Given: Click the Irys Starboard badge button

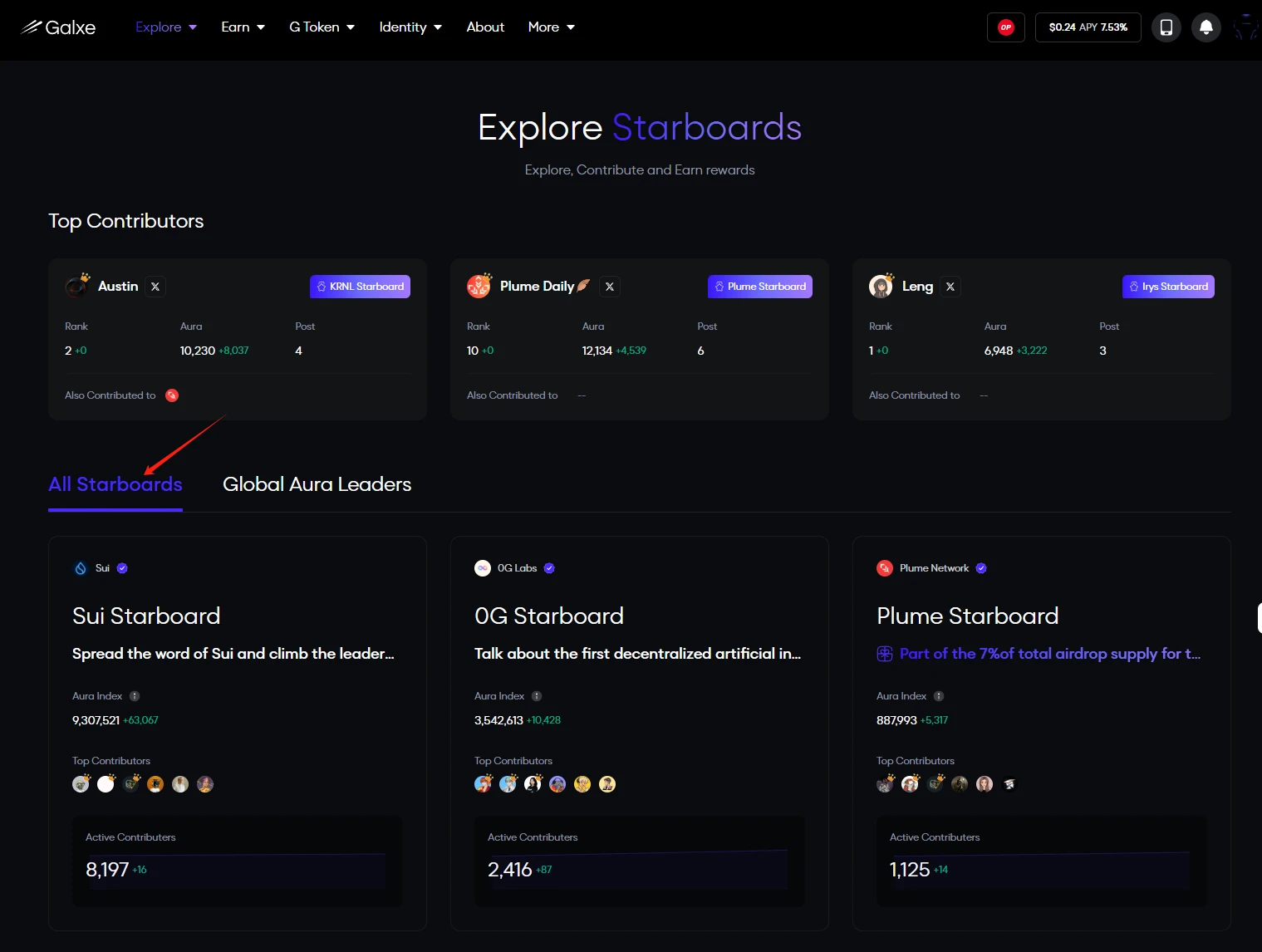Looking at the screenshot, I should click(x=1167, y=287).
